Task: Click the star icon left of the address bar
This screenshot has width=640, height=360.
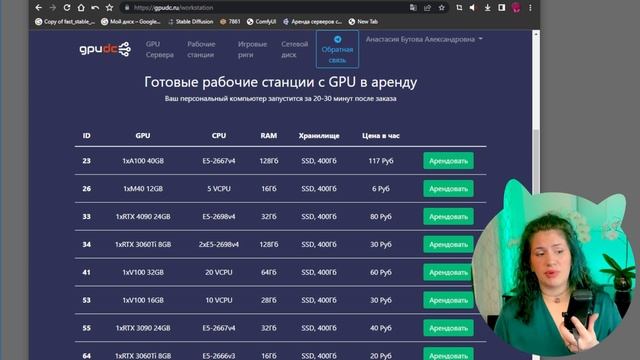Action: point(109,8)
